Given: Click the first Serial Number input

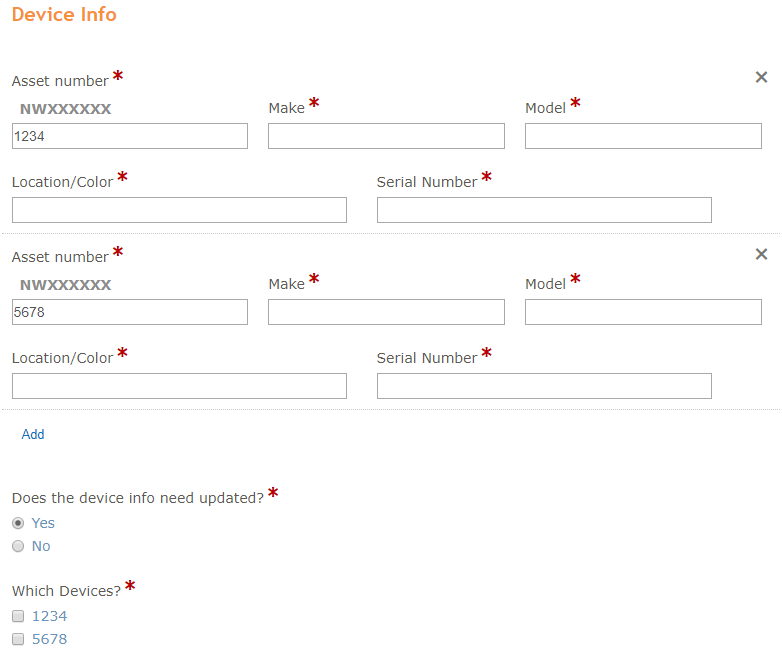Looking at the screenshot, I should [x=544, y=210].
